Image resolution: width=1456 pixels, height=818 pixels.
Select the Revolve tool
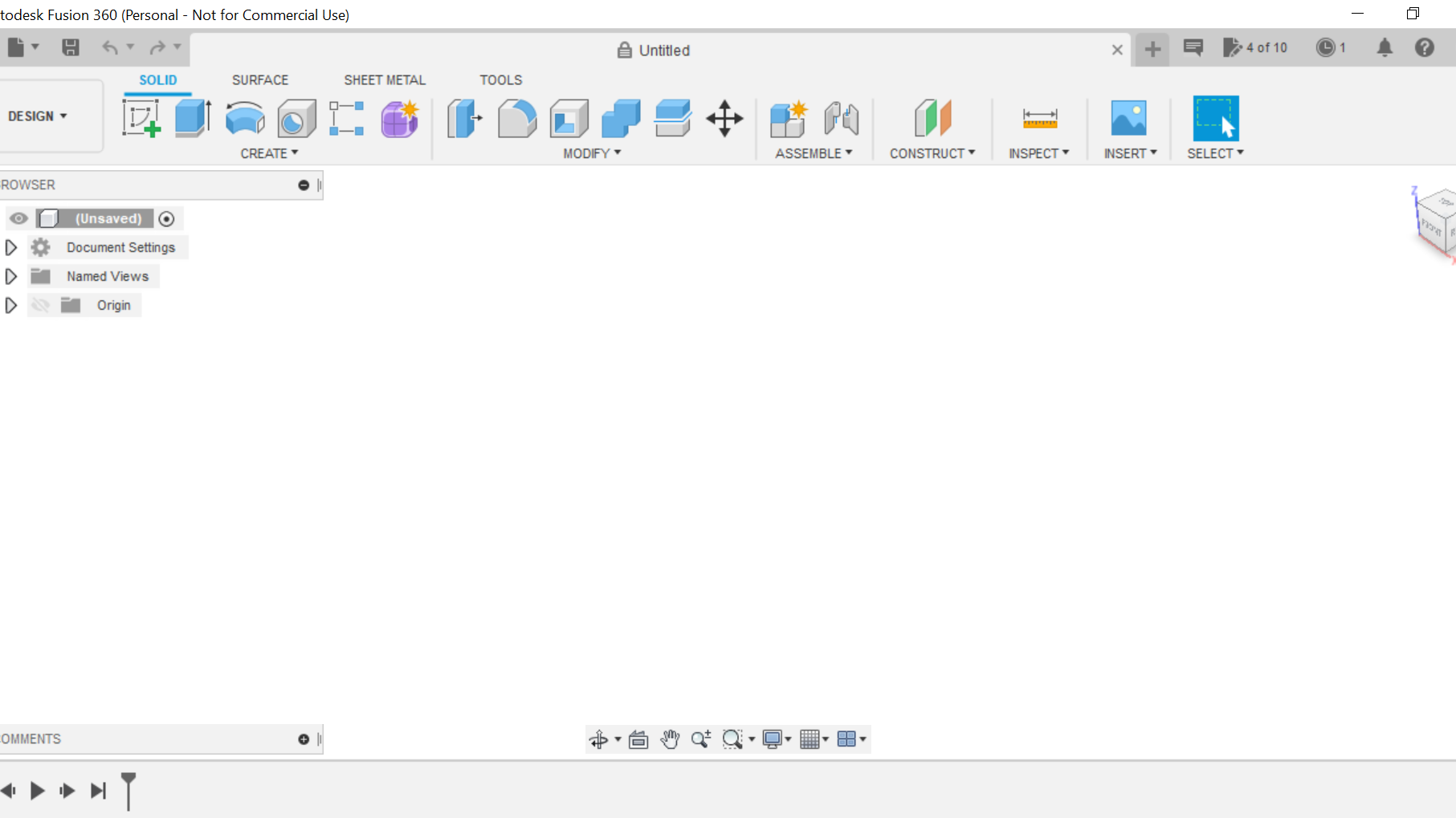pos(245,118)
